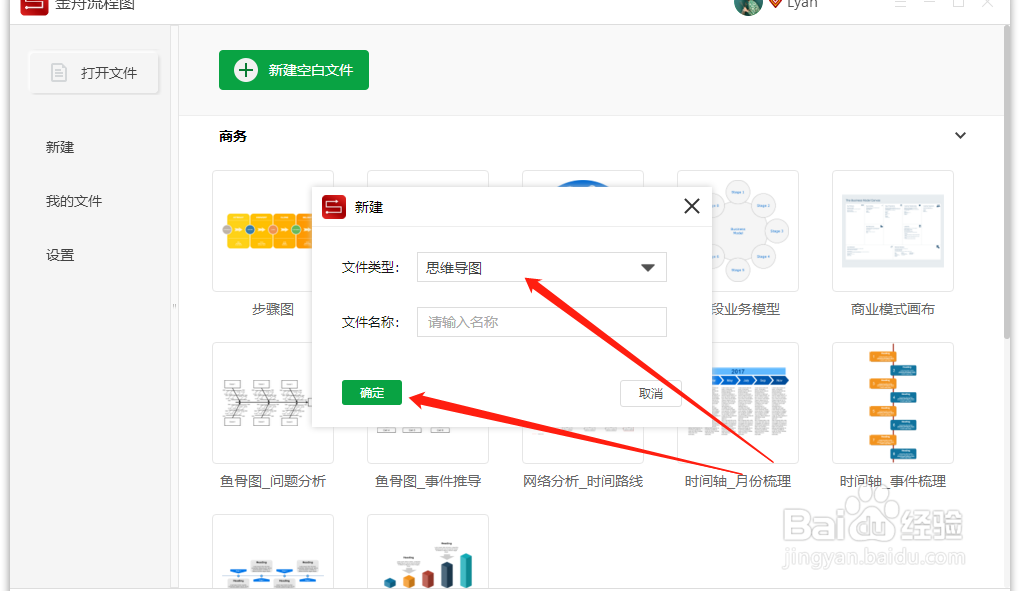Select the blue flow template in bottom row
The width and height of the screenshot is (1020, 592).
click(273, 552)
